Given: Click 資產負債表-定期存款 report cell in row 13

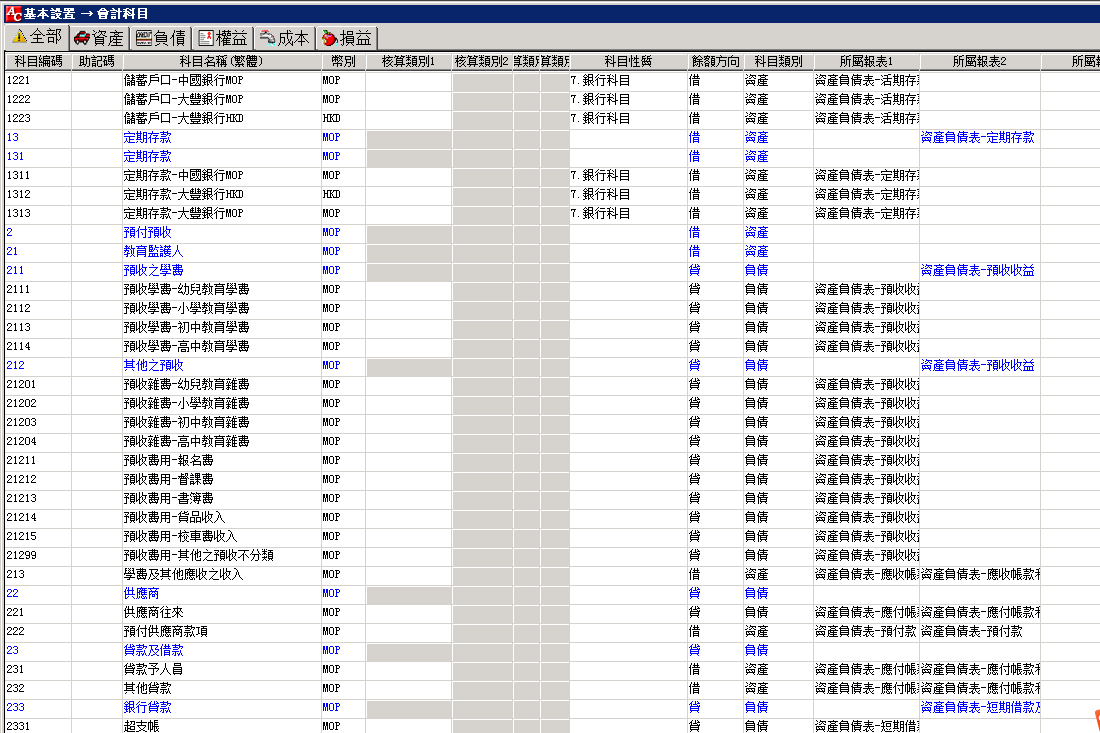Looking at the screenshot, I should (x=978, y=138).
